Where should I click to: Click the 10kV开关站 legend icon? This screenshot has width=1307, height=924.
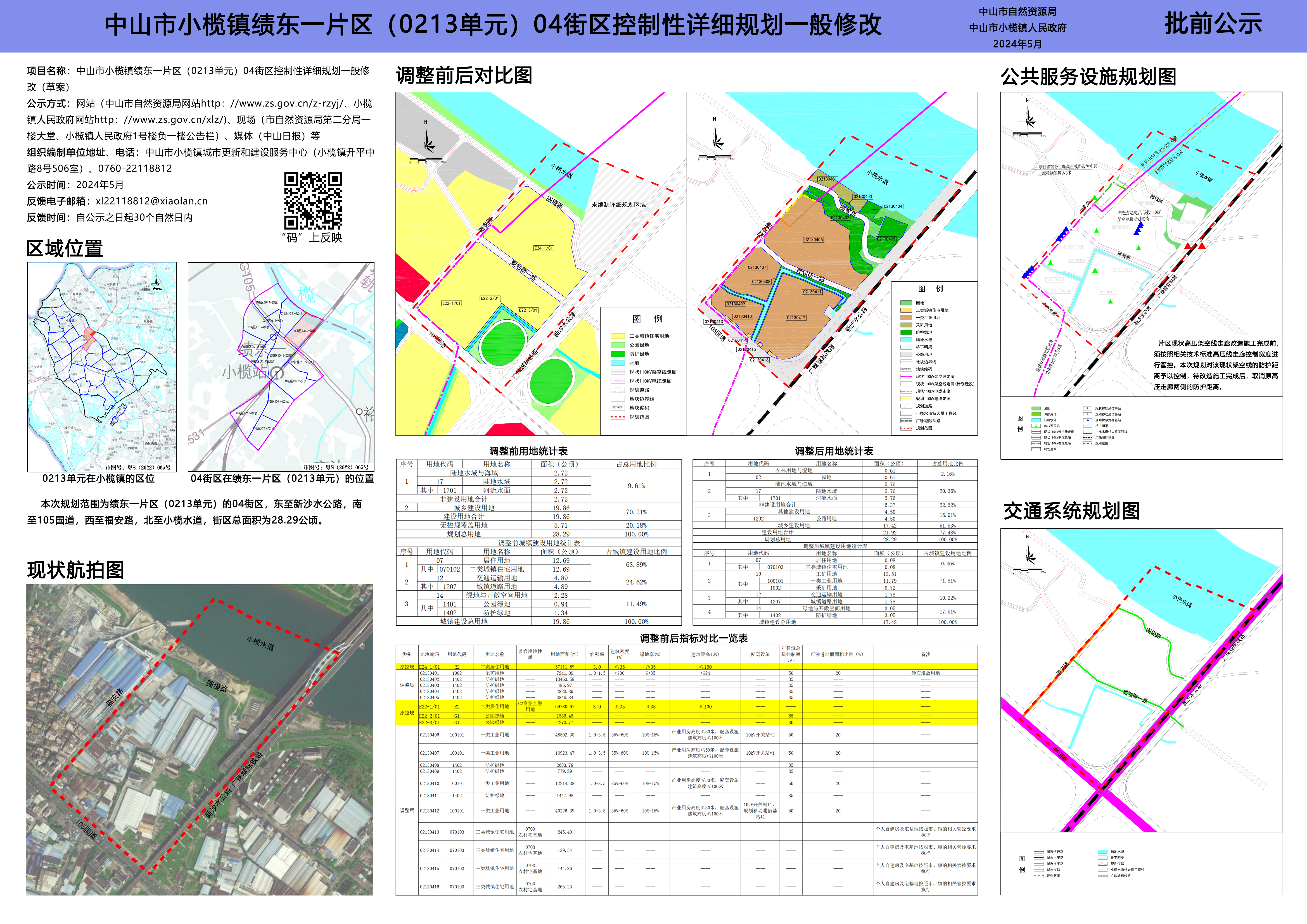click(x=1036, y=426)
